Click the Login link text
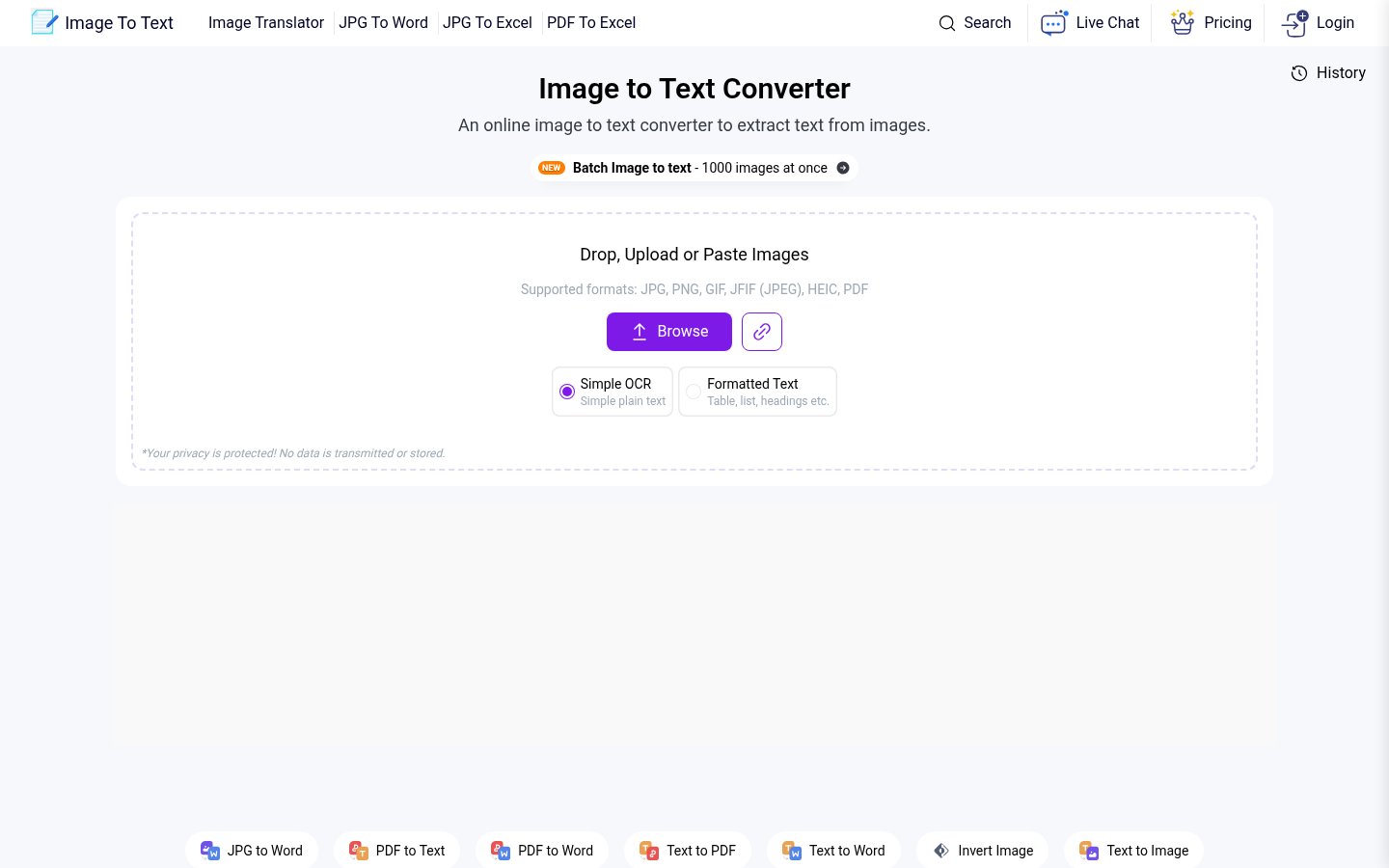 click(x=1335, y=23)
